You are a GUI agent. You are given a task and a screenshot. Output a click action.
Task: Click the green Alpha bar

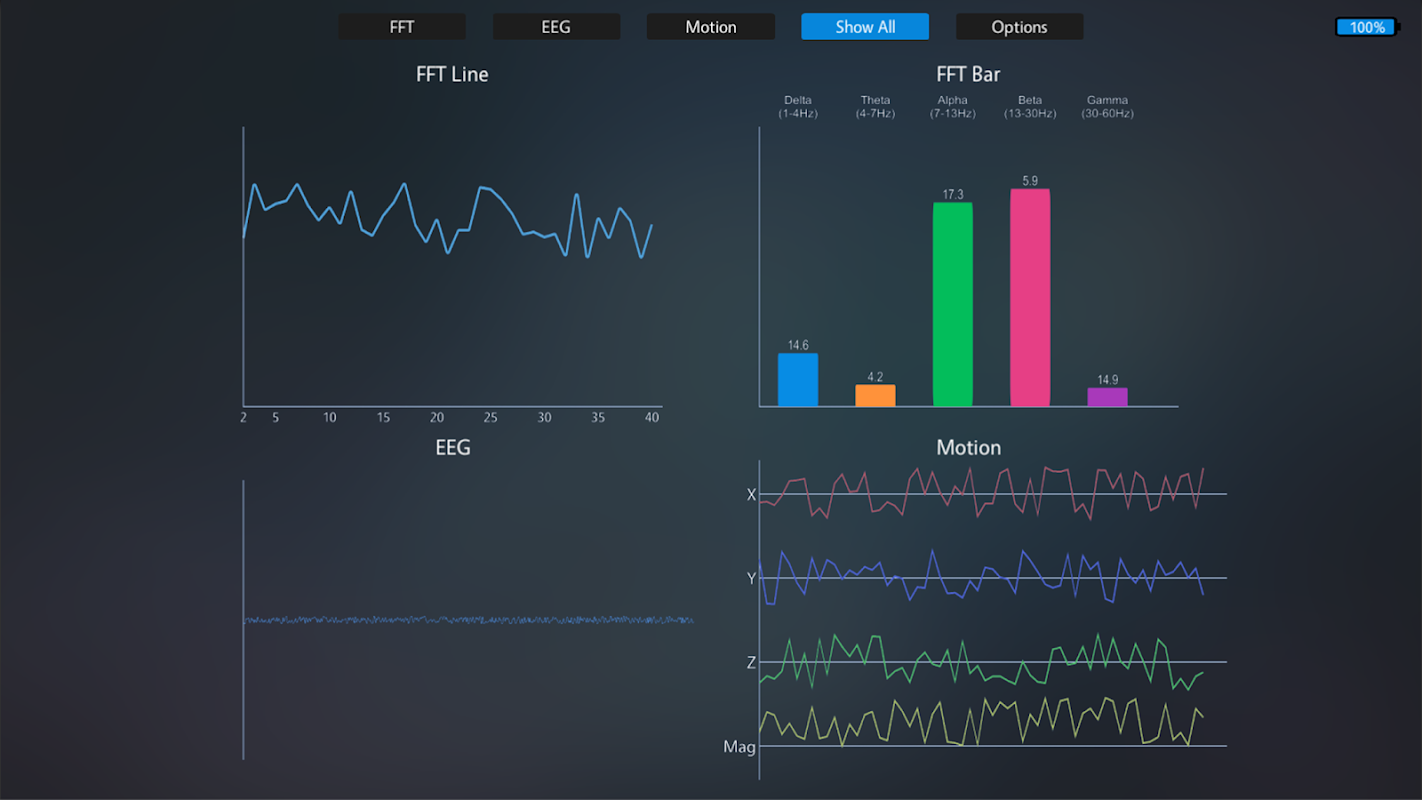click(953, 305)
